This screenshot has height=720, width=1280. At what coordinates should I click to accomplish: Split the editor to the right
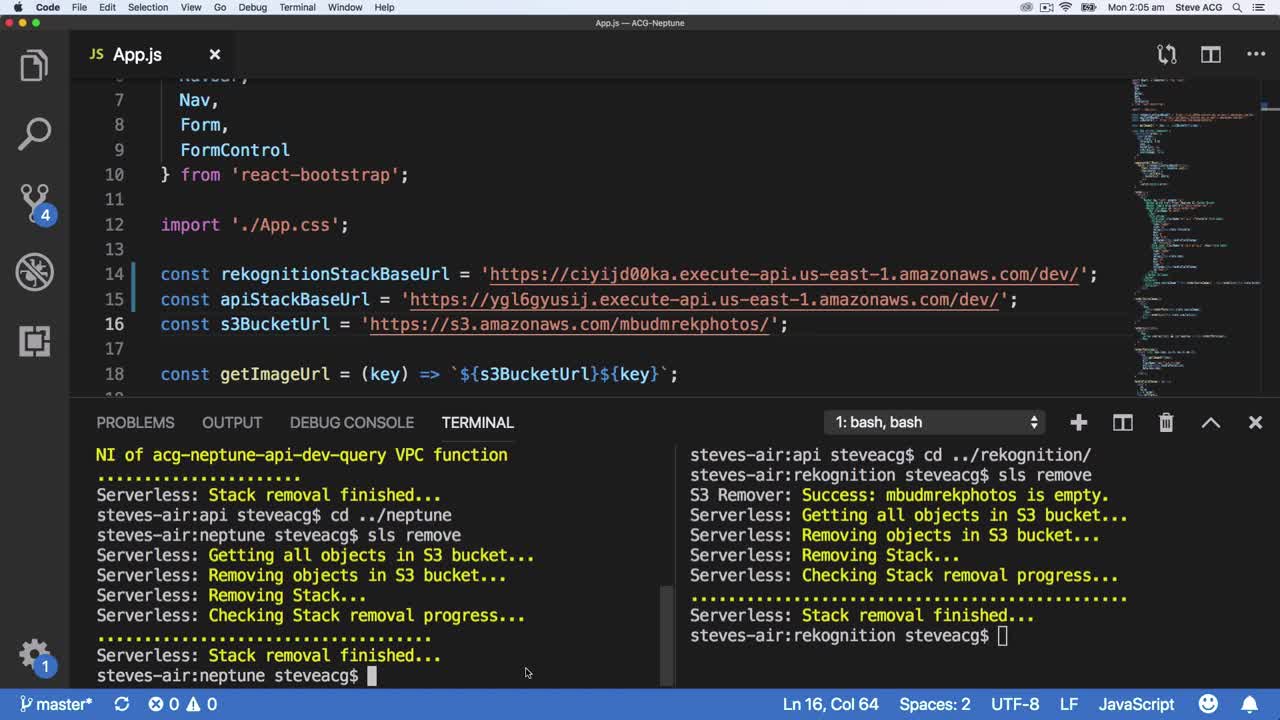1211,55
